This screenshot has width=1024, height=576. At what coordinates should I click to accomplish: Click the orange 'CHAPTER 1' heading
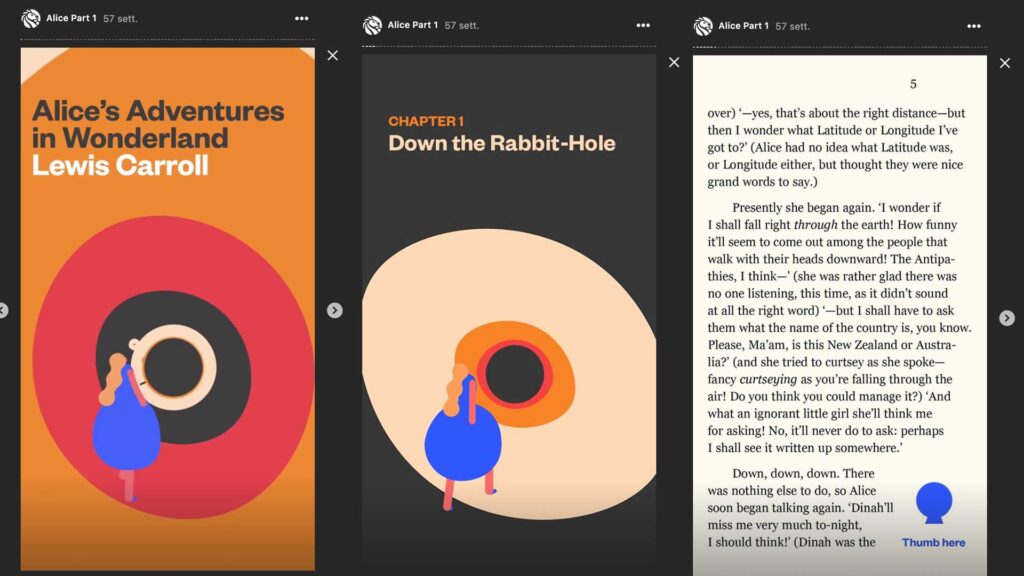(426, 121)
